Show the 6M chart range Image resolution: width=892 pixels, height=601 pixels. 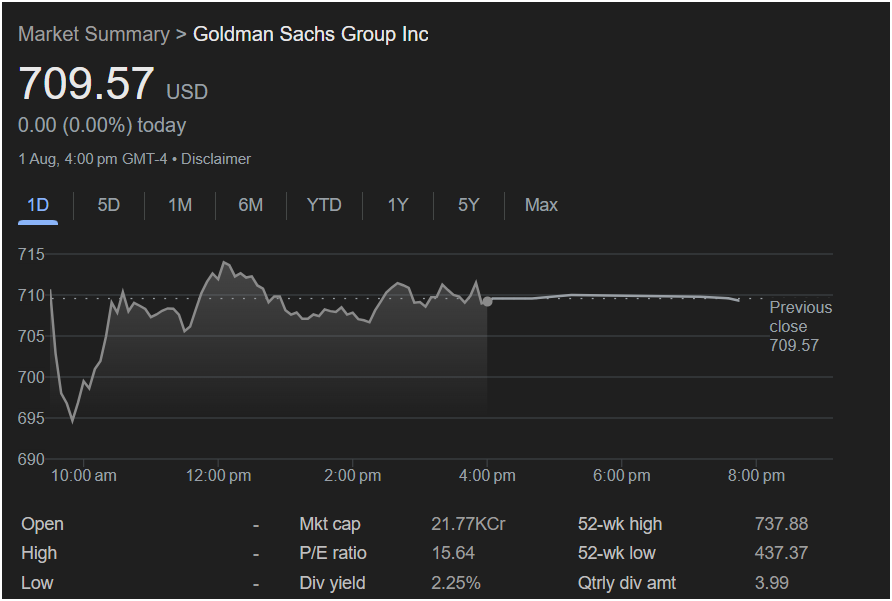251,205
